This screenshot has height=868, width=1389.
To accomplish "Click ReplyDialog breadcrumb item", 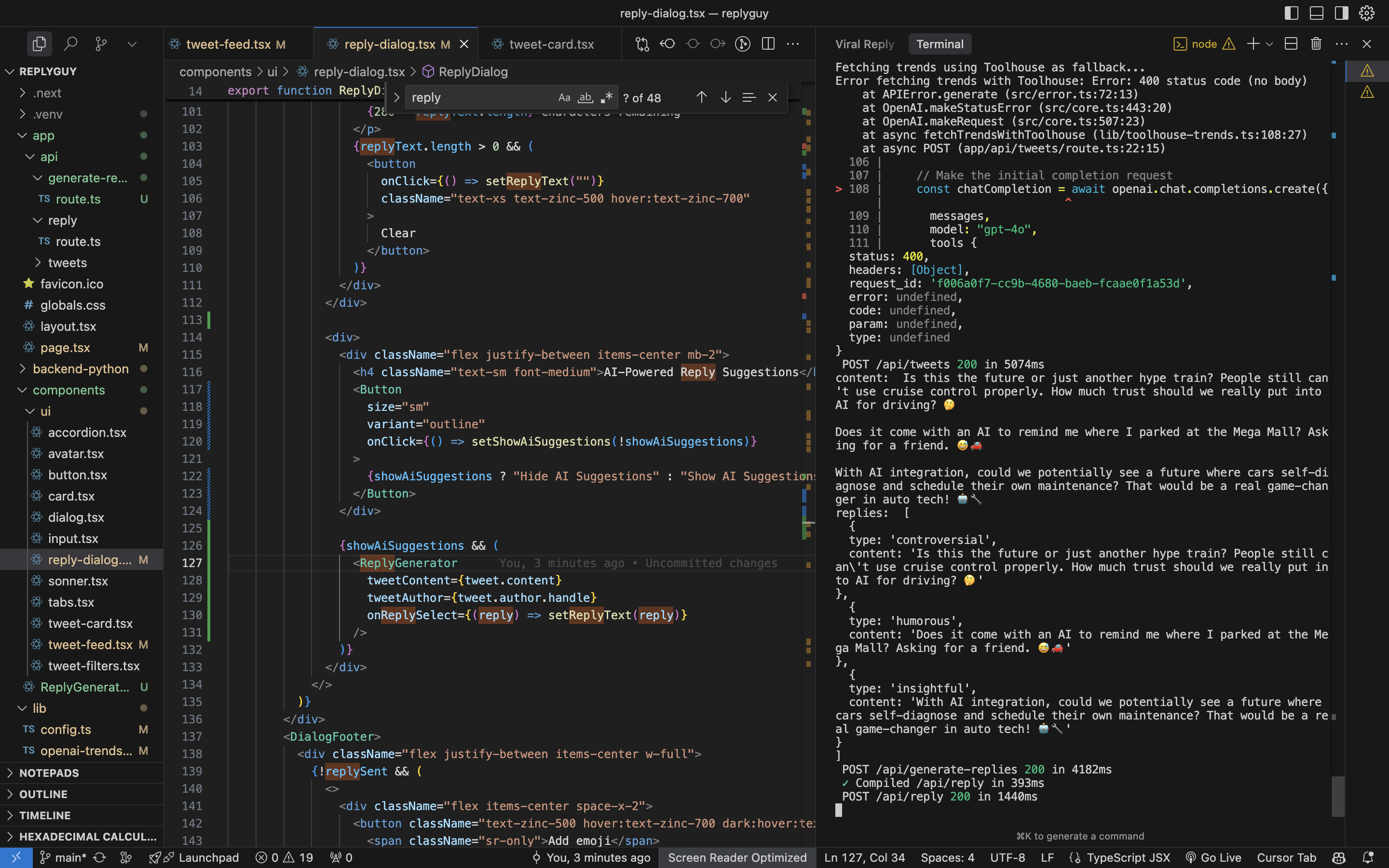I will tap(465, 72).
